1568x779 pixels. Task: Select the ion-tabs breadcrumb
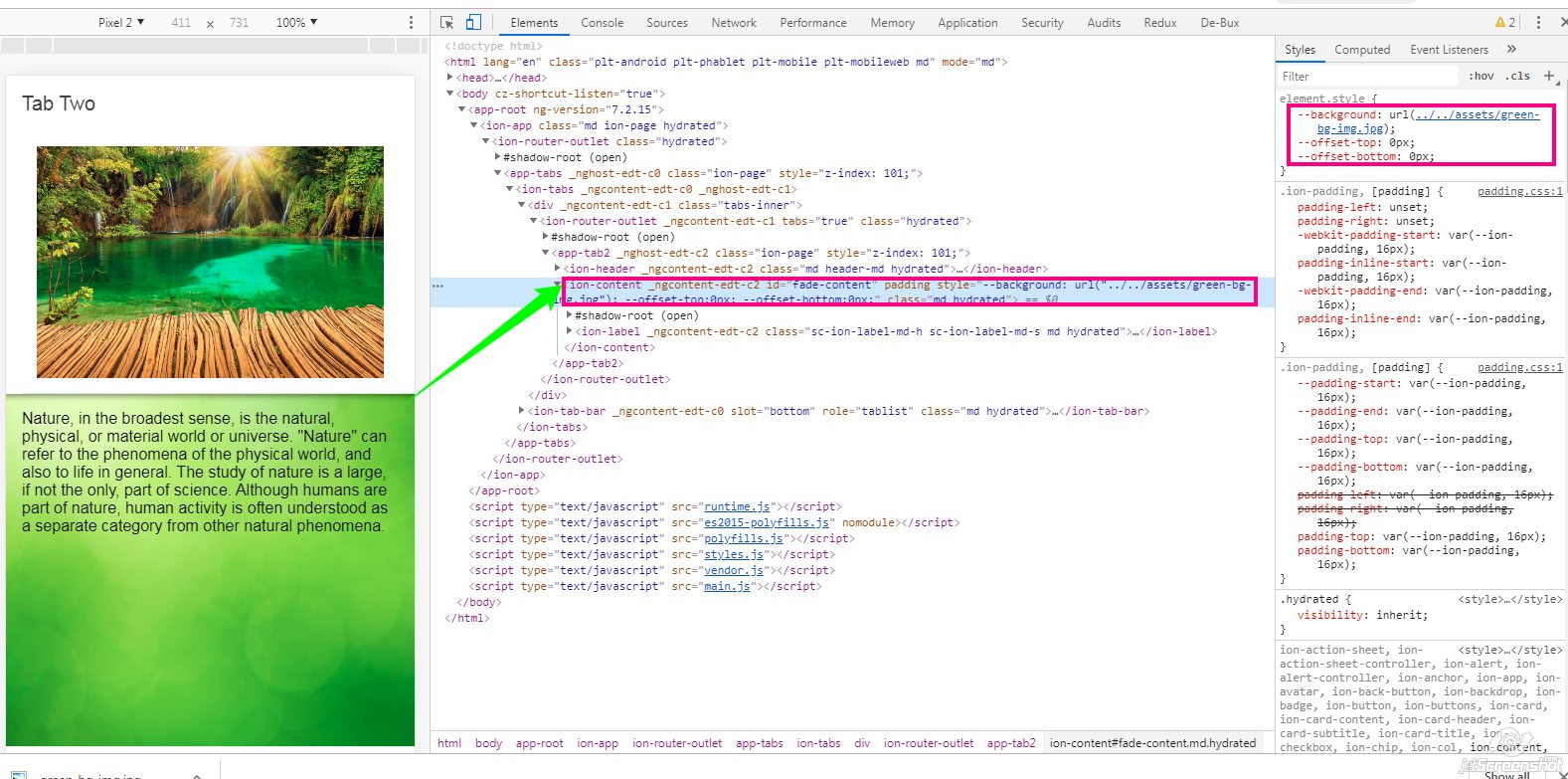(x=818, y=742)
